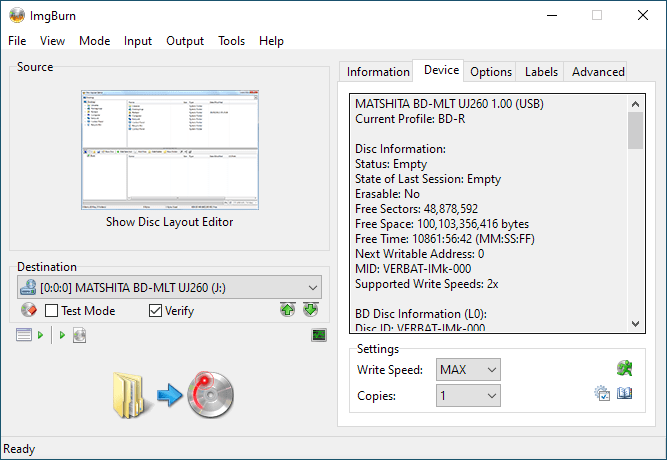
Task: Click the 'Current Profile: BD-R' line
Action: [x=410, y=119]
